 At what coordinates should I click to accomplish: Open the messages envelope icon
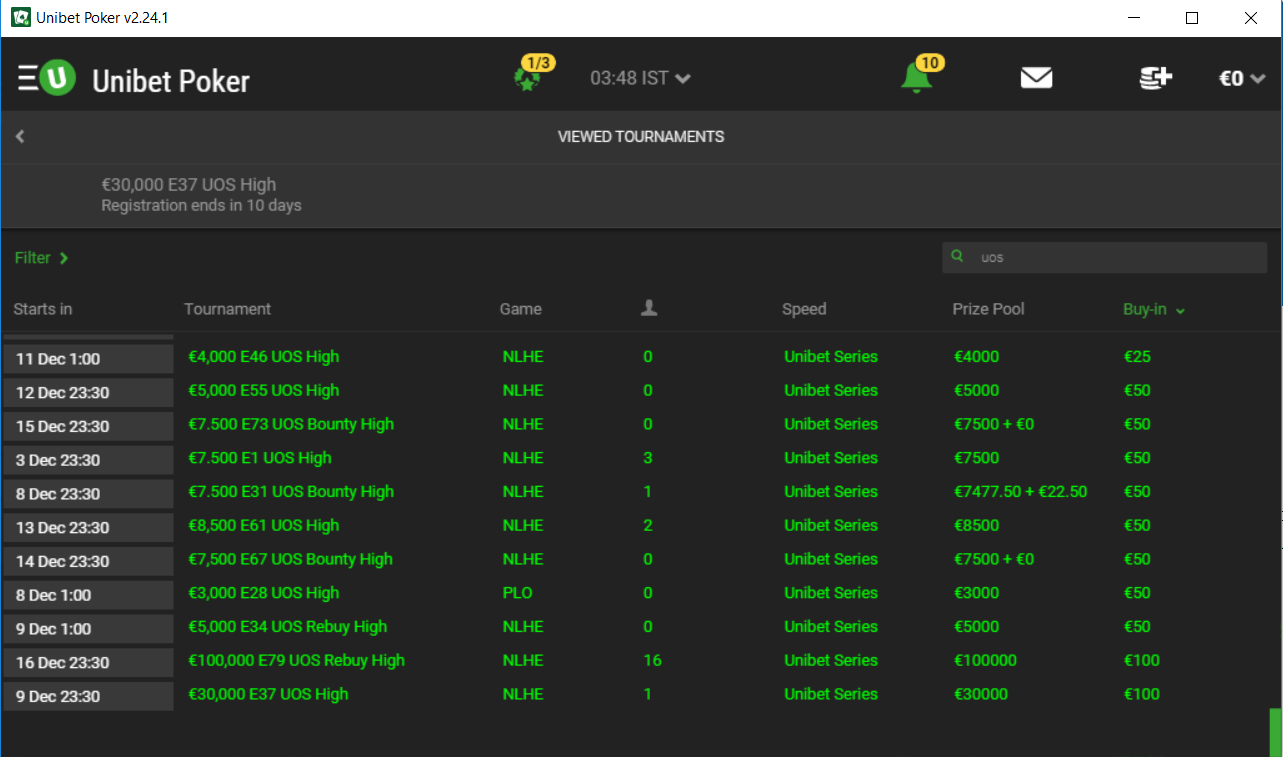coord(1036,77)
